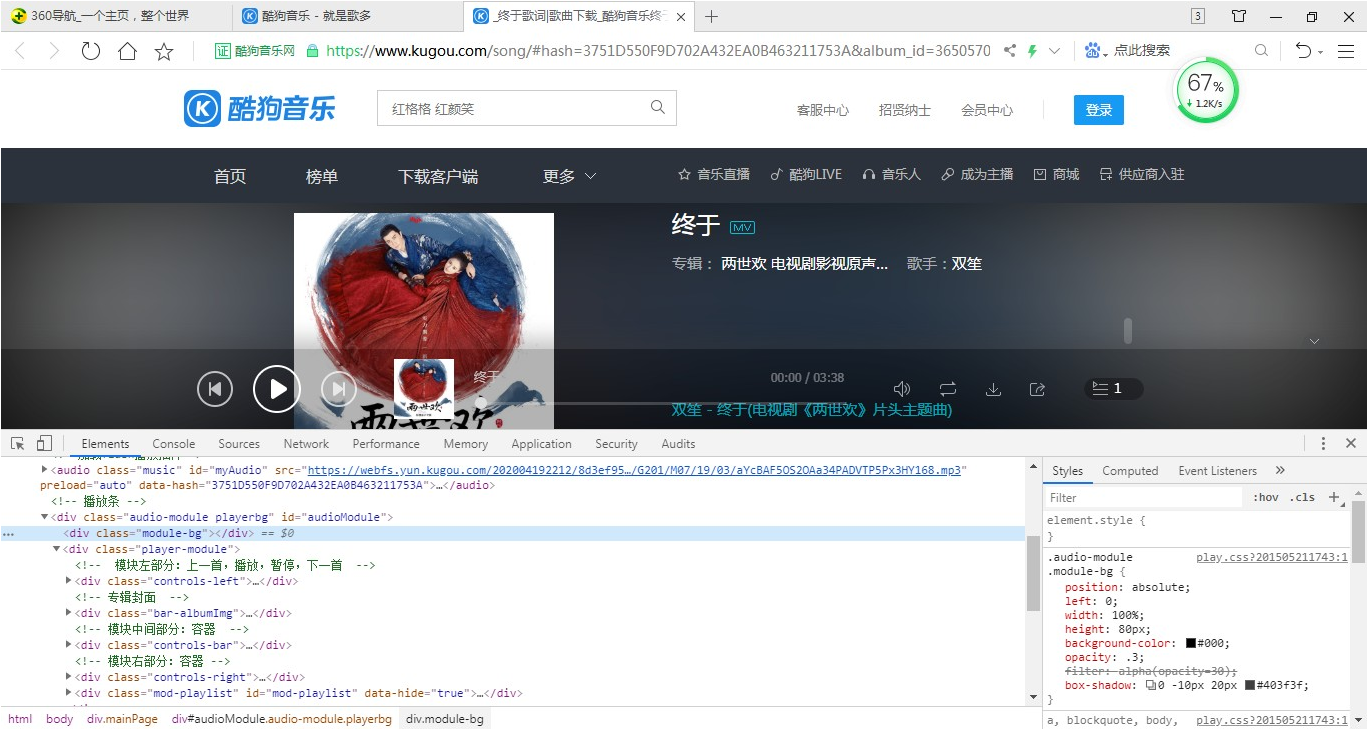
Task: Click the #403f3f box-shadow color swatch
Action: click(1250, 685)
